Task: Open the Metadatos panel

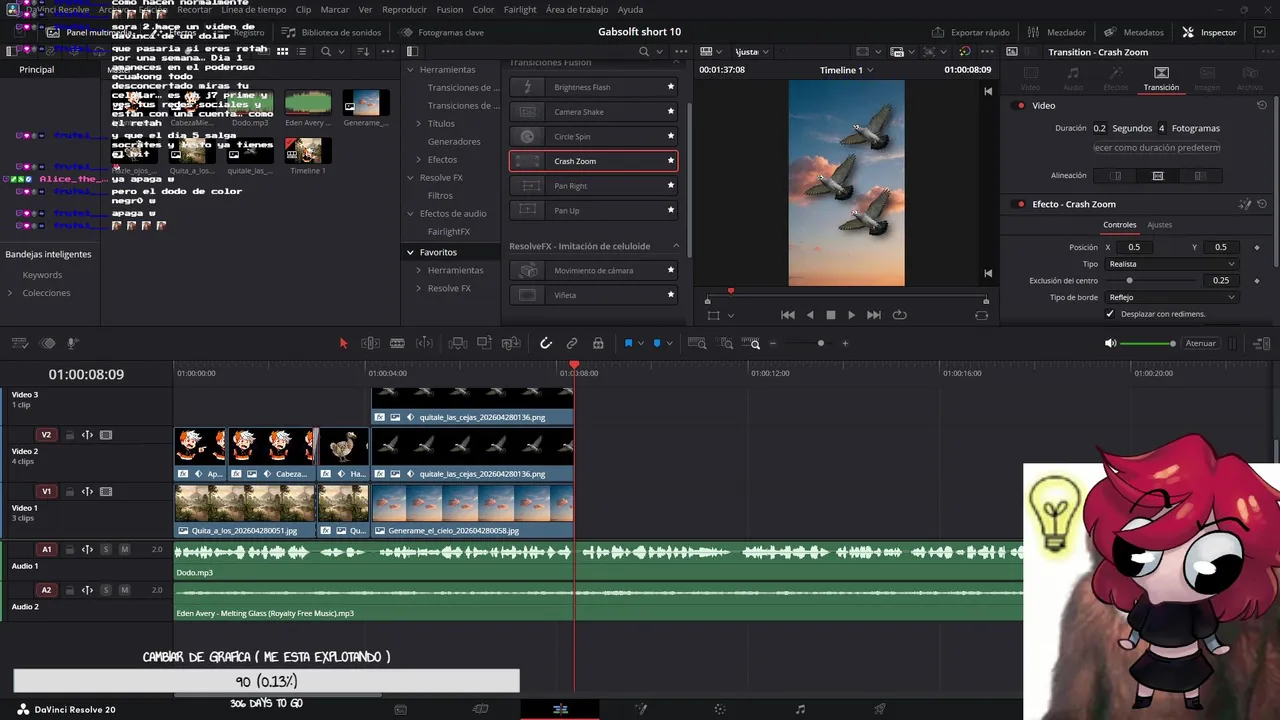Action: tap(1134, 32)
